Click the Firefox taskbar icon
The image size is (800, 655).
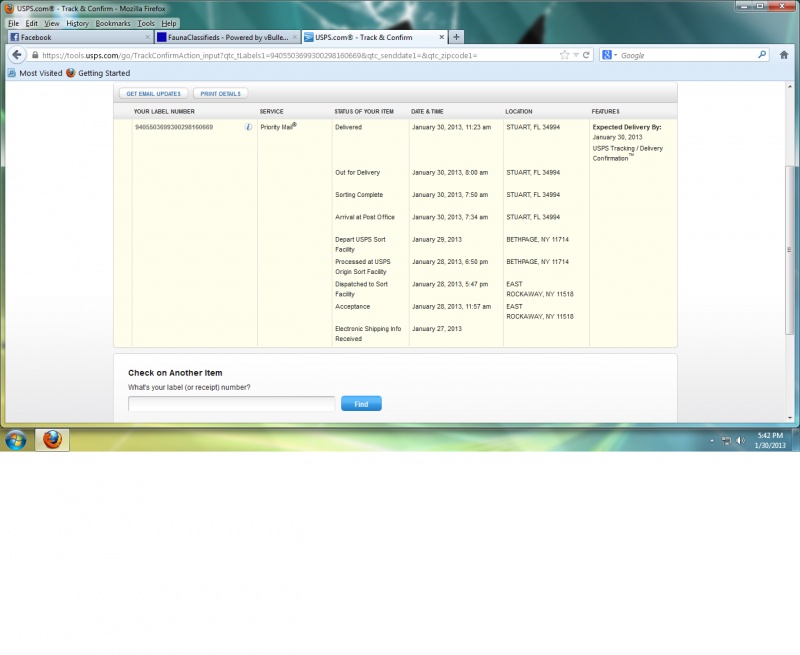pos(52,440)
